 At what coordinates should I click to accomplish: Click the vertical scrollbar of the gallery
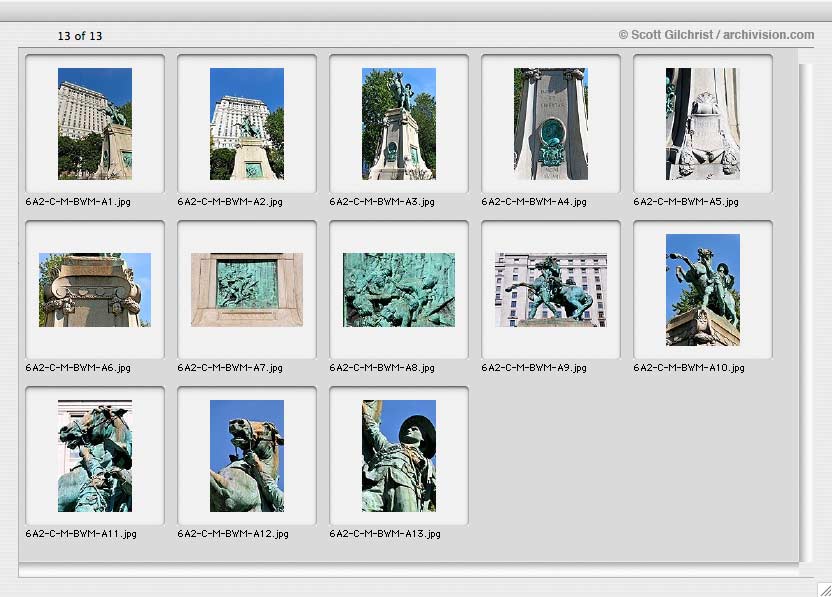pos(805,313)
